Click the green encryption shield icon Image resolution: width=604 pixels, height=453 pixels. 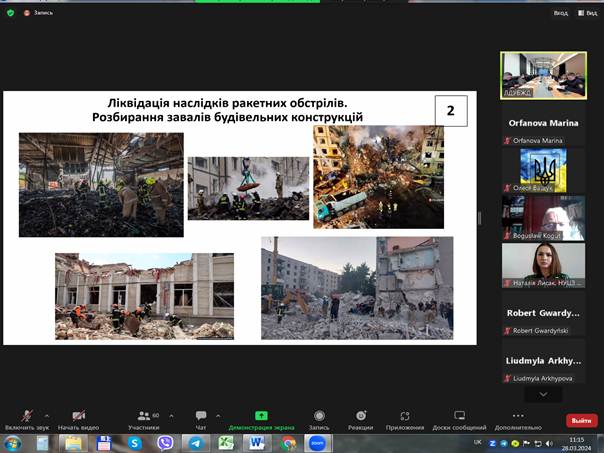point(10,13)
